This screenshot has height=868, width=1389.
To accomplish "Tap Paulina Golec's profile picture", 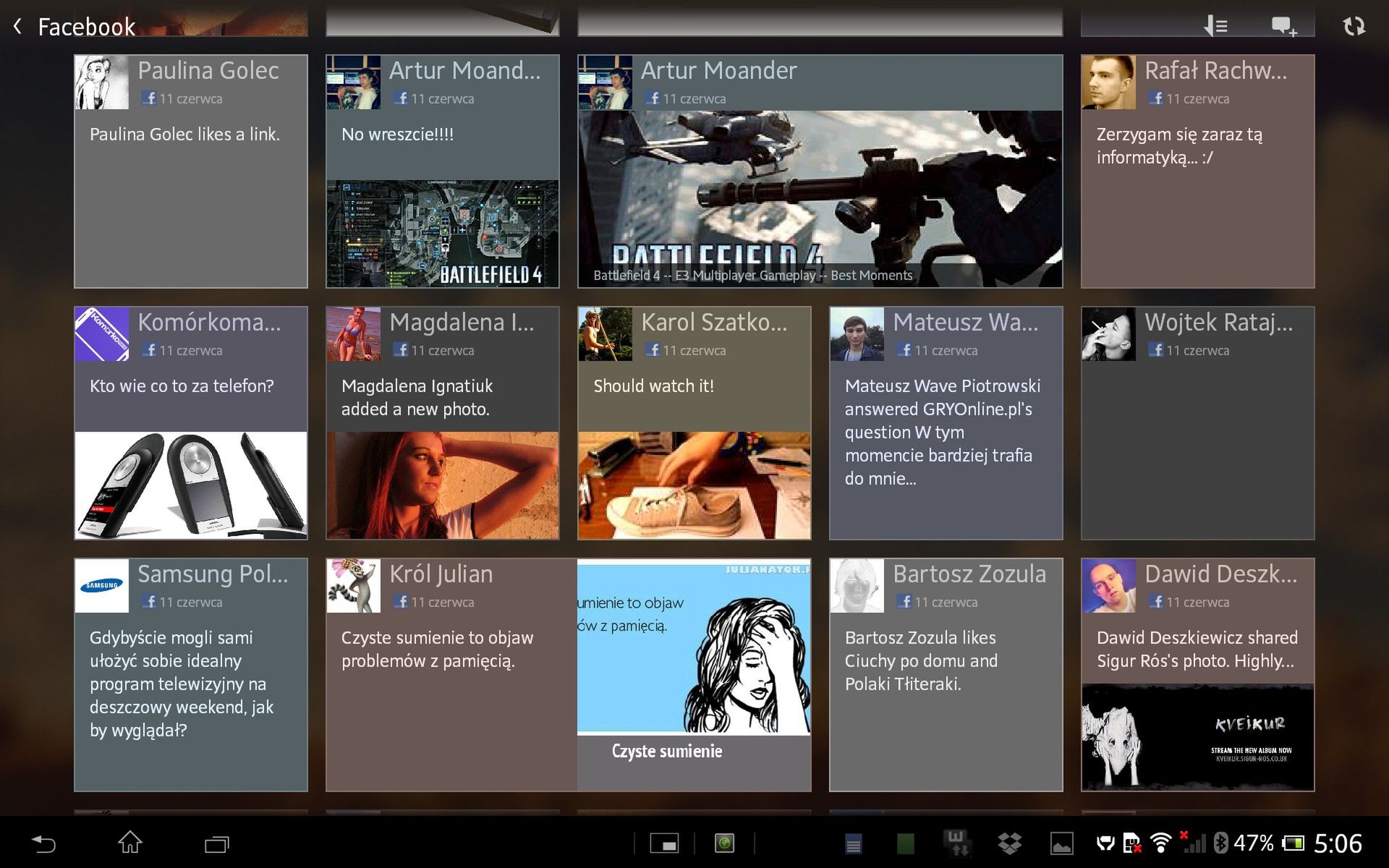I will (102, 82).
